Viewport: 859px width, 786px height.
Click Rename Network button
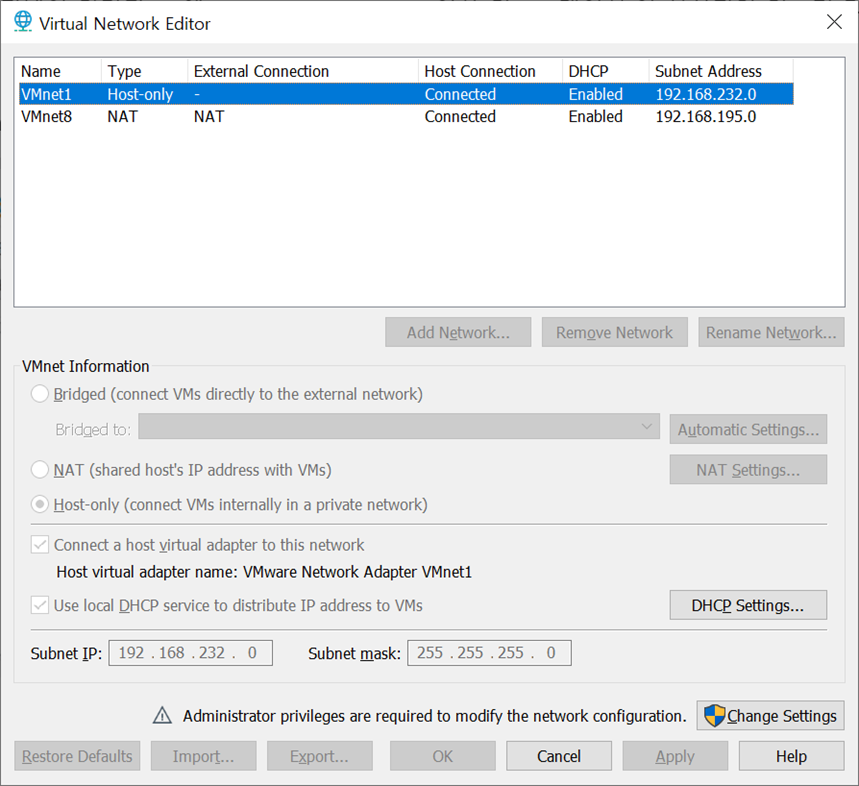pyautogui.click(x=771, y=332)
